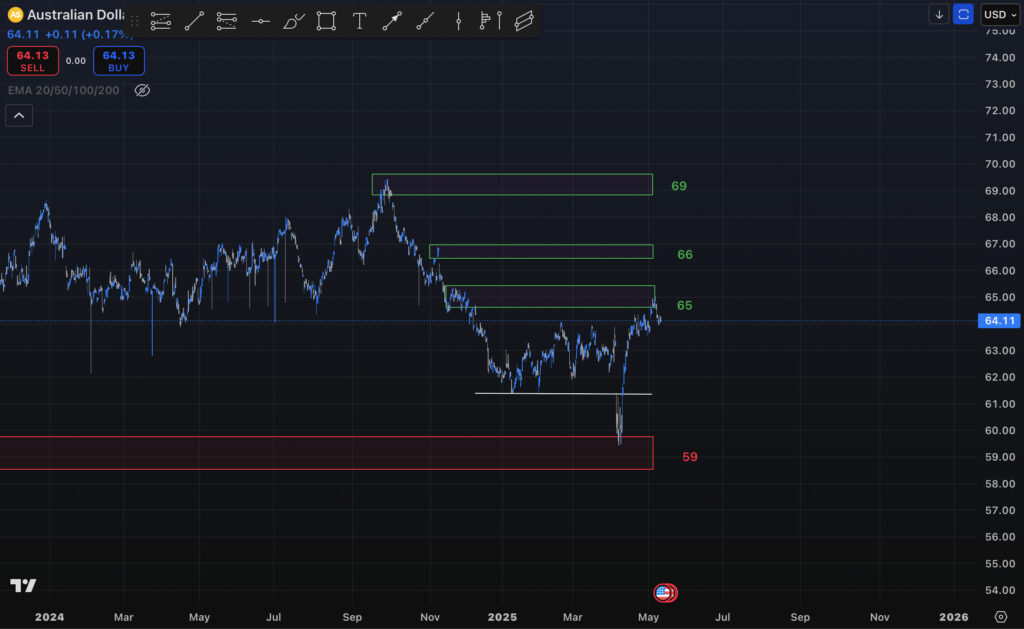This screenshot has width=1024, height=629.
Task: Click the SELL button at 64.13
Action: [x=33, y=61]
